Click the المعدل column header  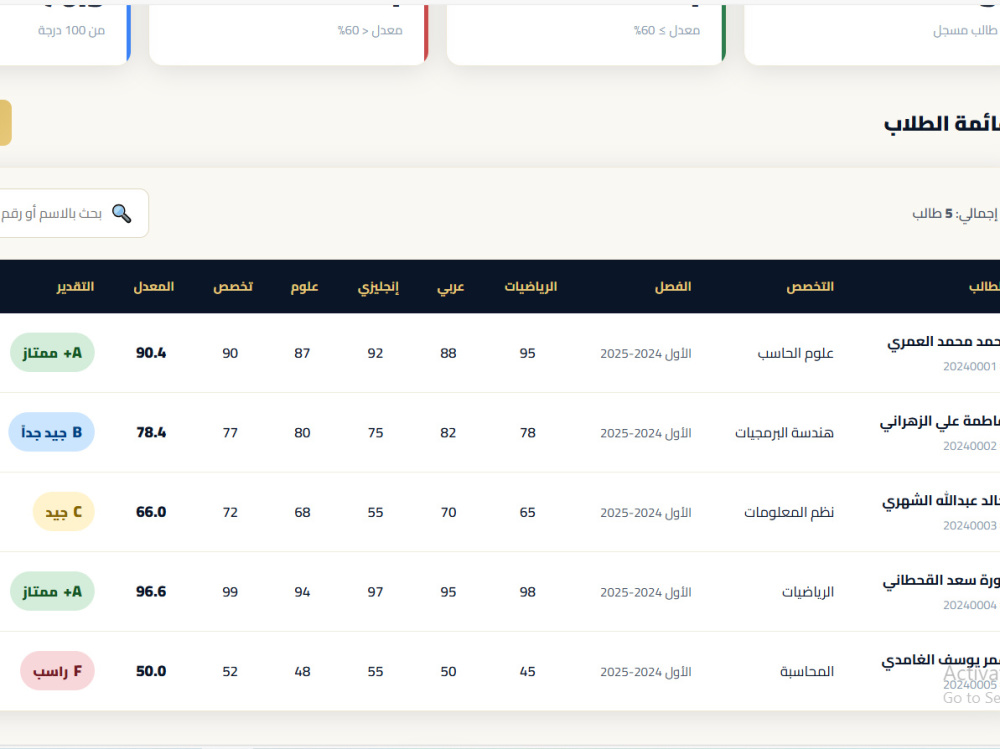point(153,286)
